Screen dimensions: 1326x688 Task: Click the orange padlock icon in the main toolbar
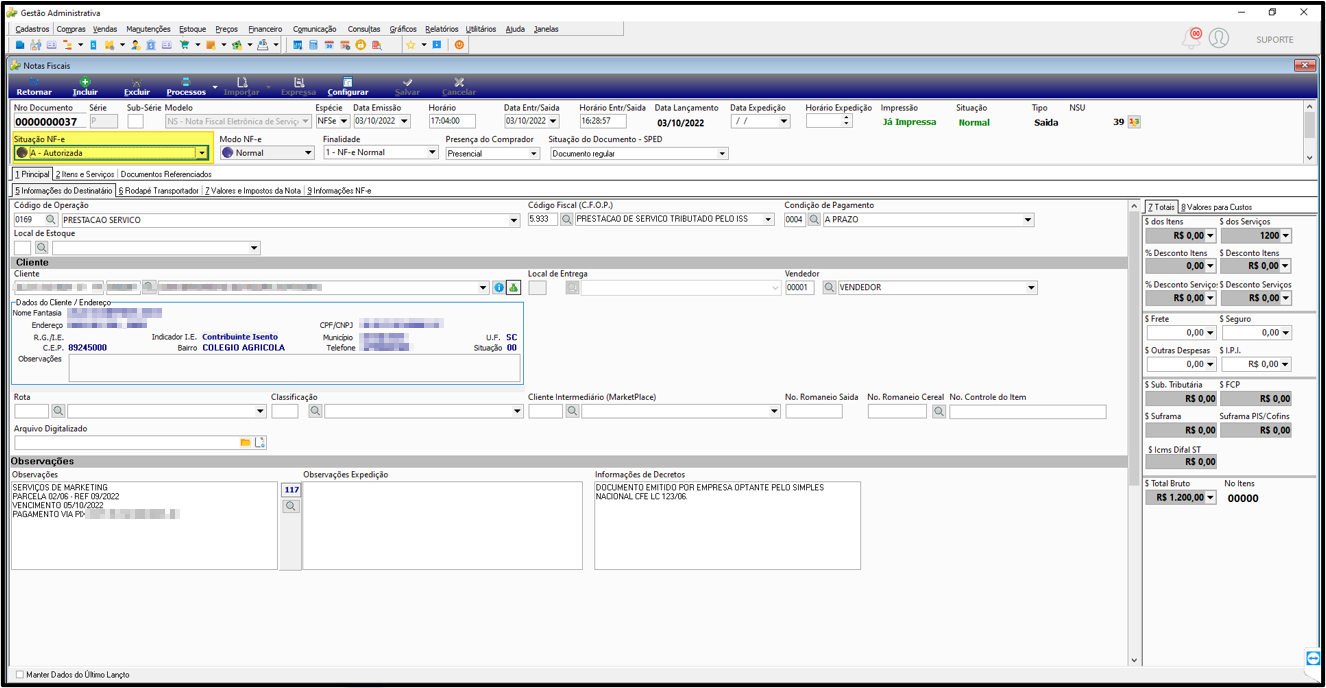361,45
